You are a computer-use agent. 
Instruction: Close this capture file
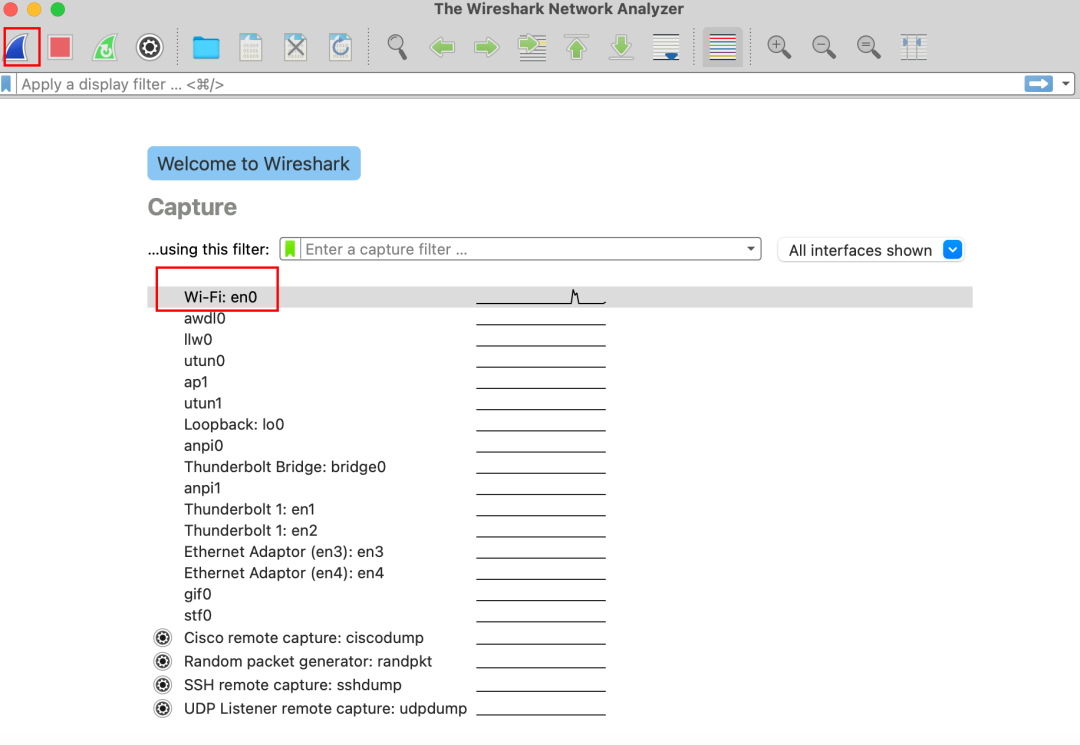(295, 48)
